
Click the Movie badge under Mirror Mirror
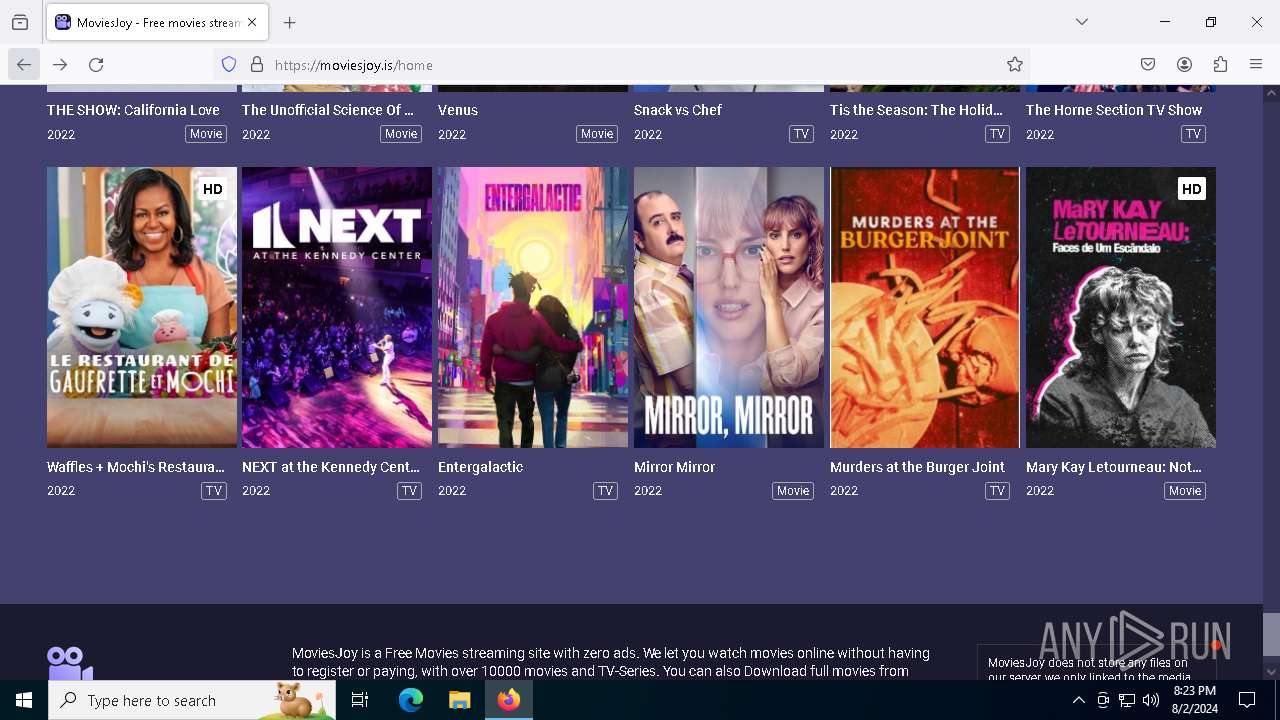(793, 491)
